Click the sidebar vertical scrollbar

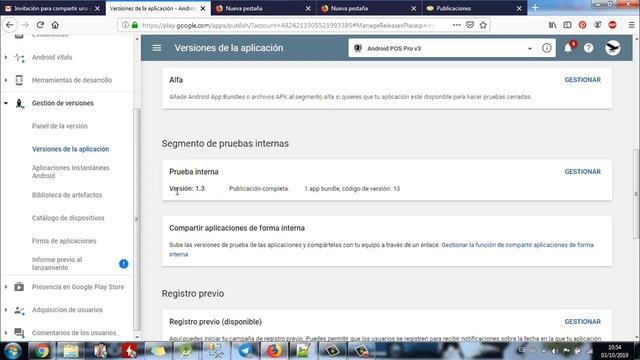pyautogui.click(x=137, y=220)
